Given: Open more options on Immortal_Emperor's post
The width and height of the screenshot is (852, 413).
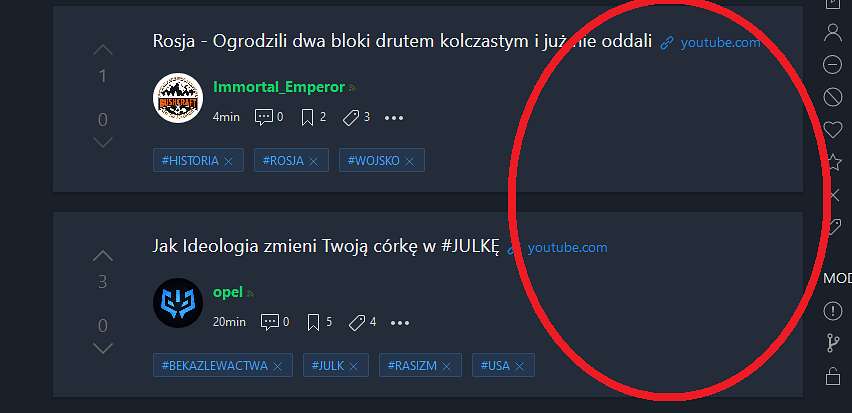Looking at the screenshot, I should pos(394,118).
